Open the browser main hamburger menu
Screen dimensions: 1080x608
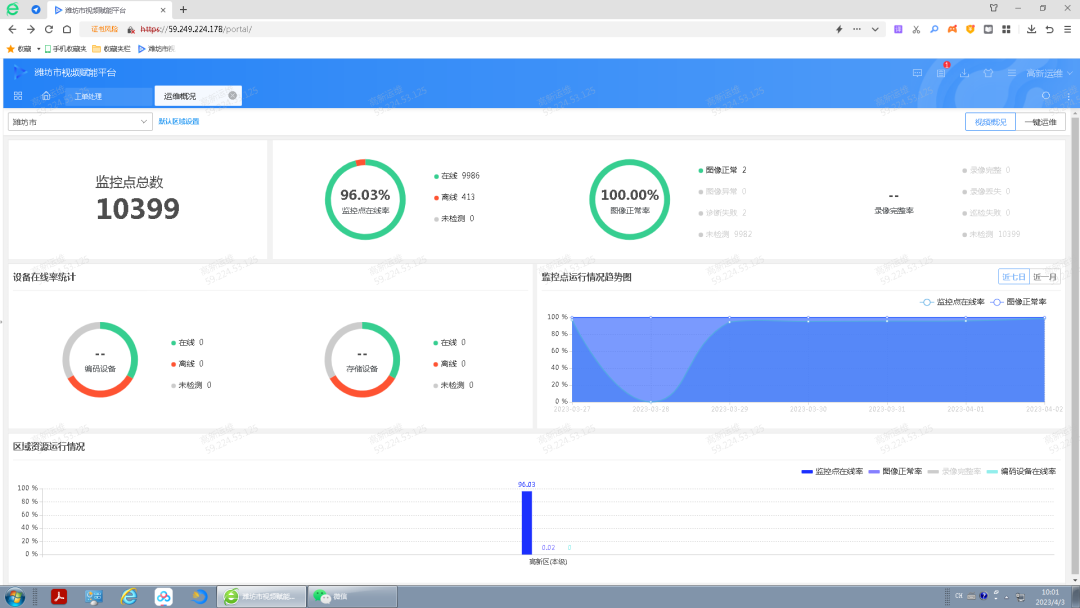coord(1067,30)
